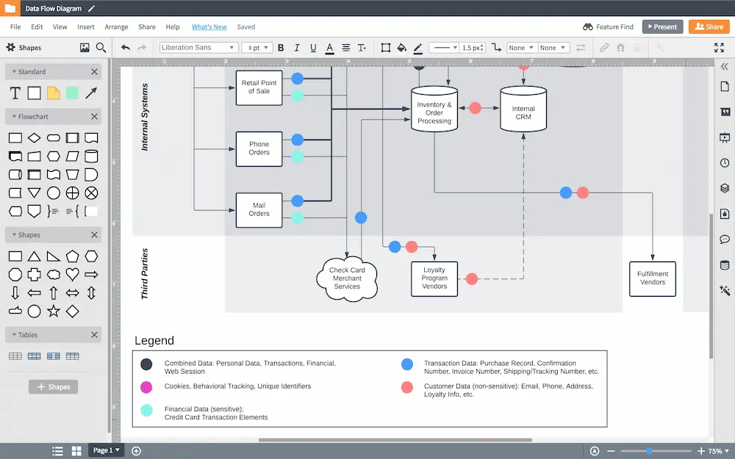The height and width of the screenshot is (459, 735).
Task: Click the orange Share button
Action: pyautogui.click(x=709, y=27)
